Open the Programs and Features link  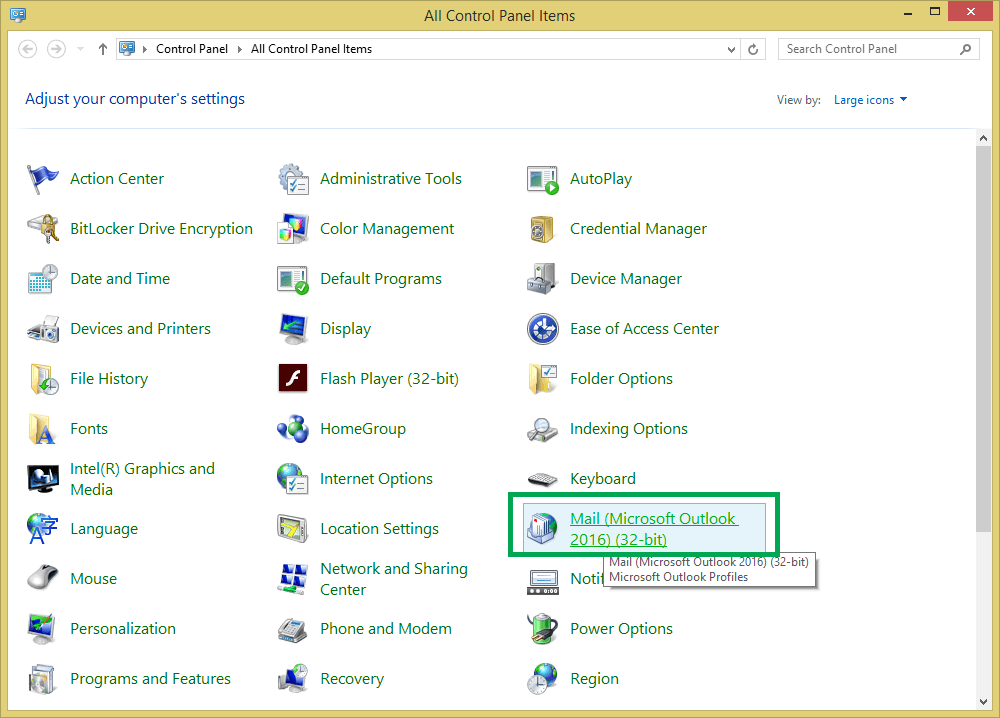(x=151, y=679)
